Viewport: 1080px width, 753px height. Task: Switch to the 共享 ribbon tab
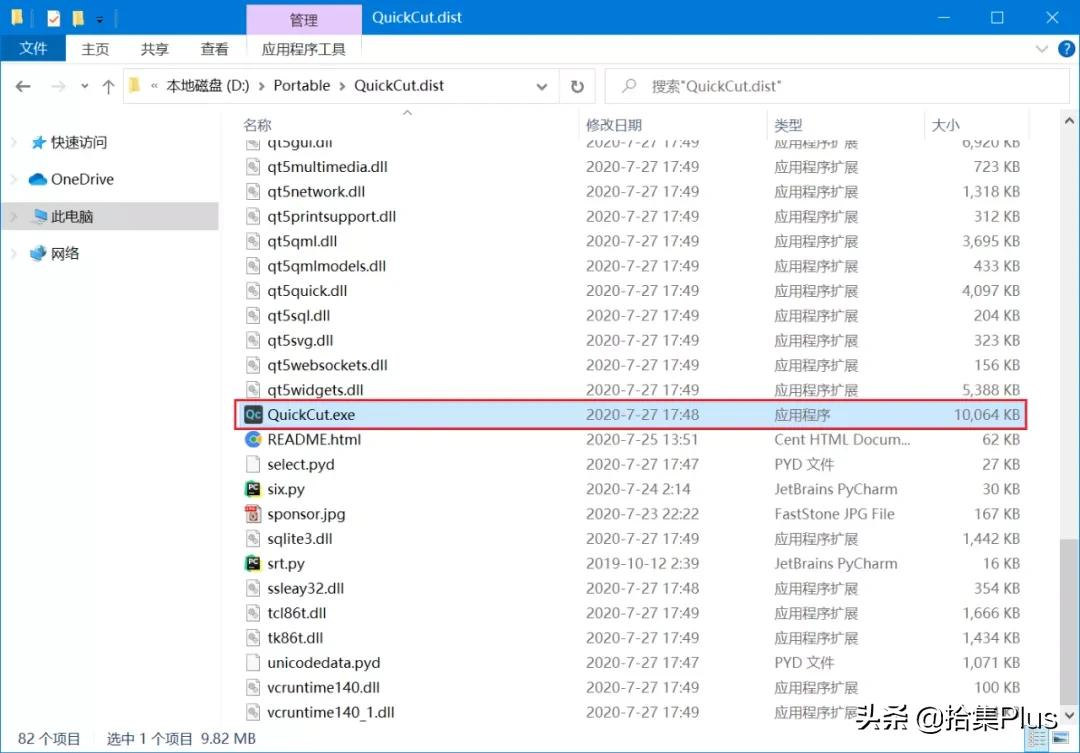(154, 49)
